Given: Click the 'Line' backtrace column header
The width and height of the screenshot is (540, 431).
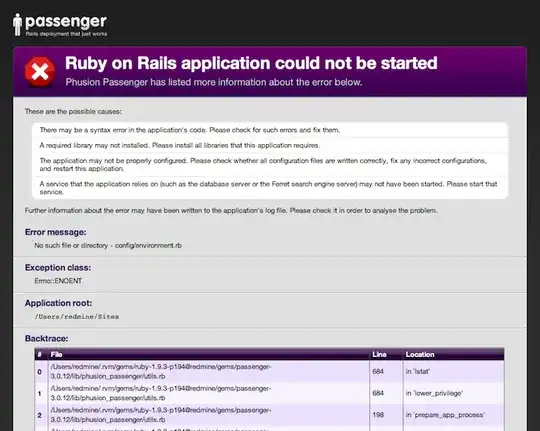Looking at the screenshot, I should (x=379, y=355).
